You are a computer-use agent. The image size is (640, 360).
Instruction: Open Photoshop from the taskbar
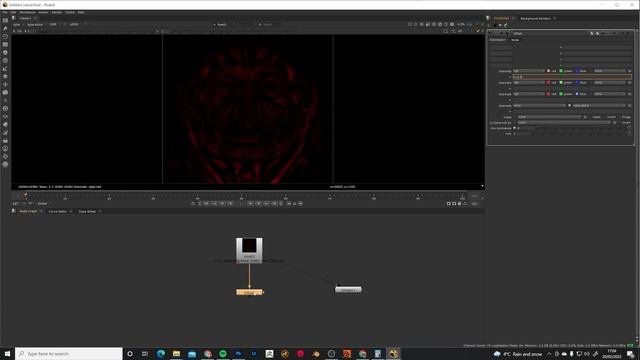point(238,353)
